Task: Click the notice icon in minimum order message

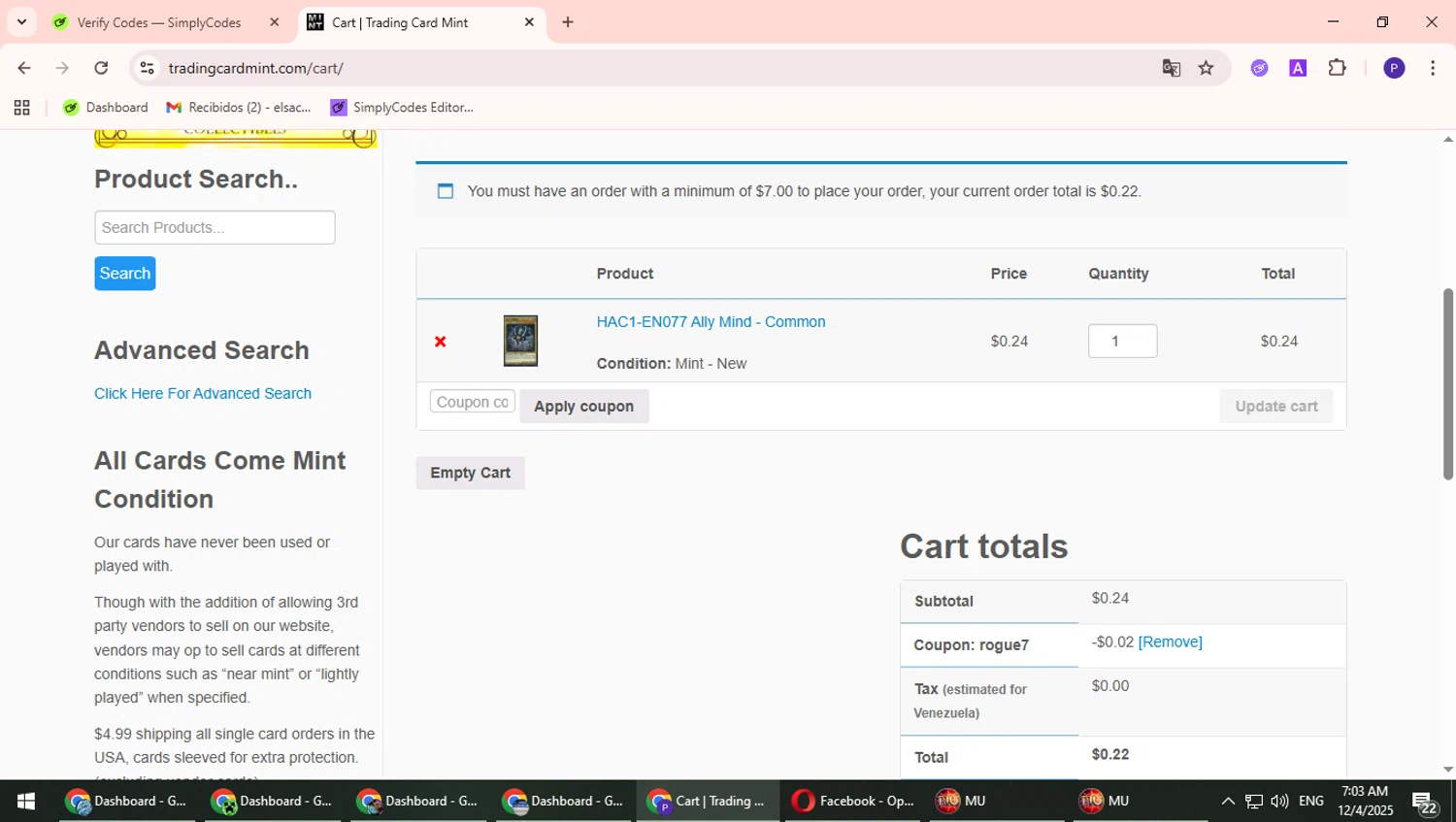Action: (x=446, y=191)
